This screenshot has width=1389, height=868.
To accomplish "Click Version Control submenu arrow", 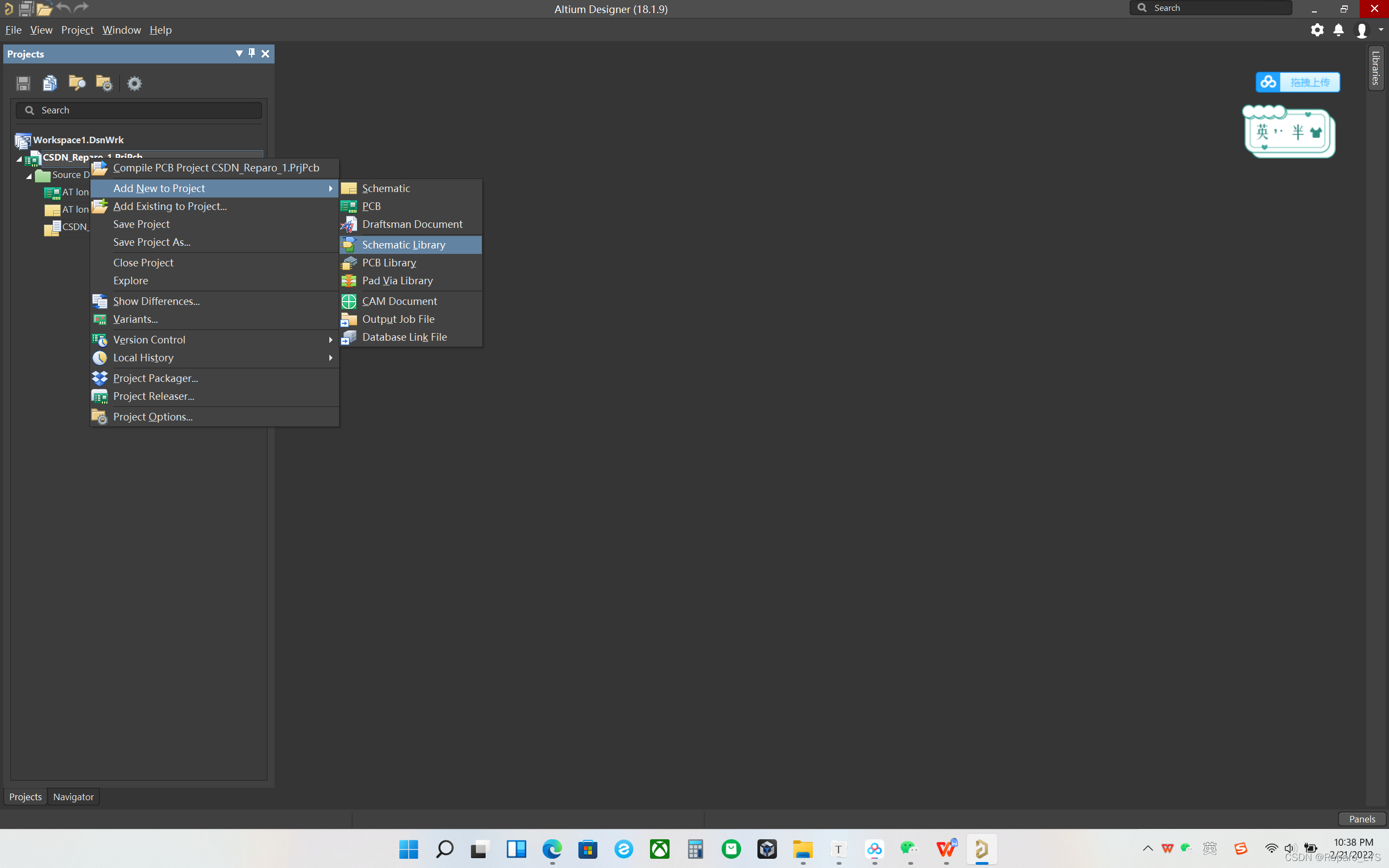I will tap(330, 339).
